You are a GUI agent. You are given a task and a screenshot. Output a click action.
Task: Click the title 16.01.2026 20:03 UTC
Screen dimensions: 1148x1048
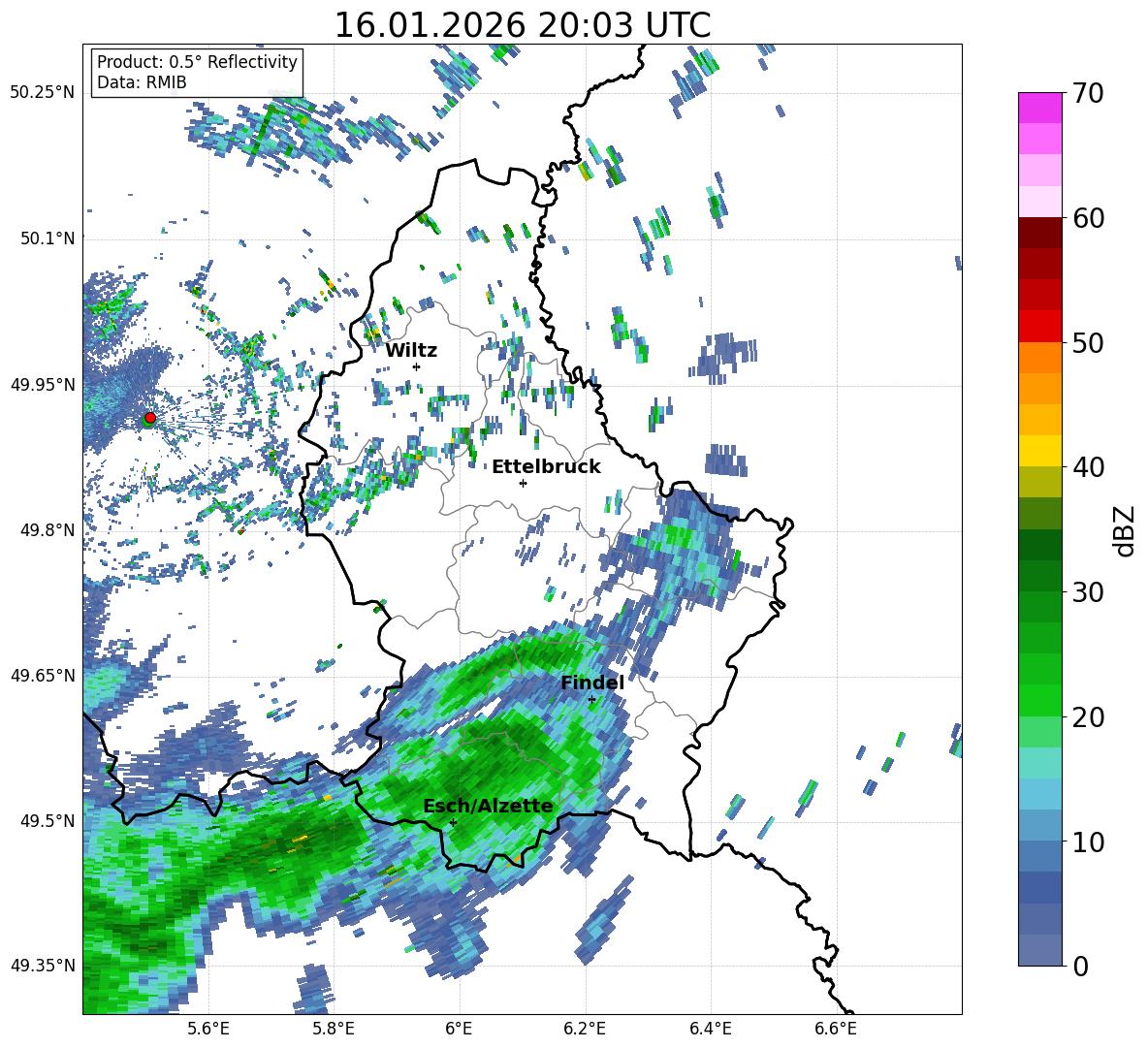point(522,25)
